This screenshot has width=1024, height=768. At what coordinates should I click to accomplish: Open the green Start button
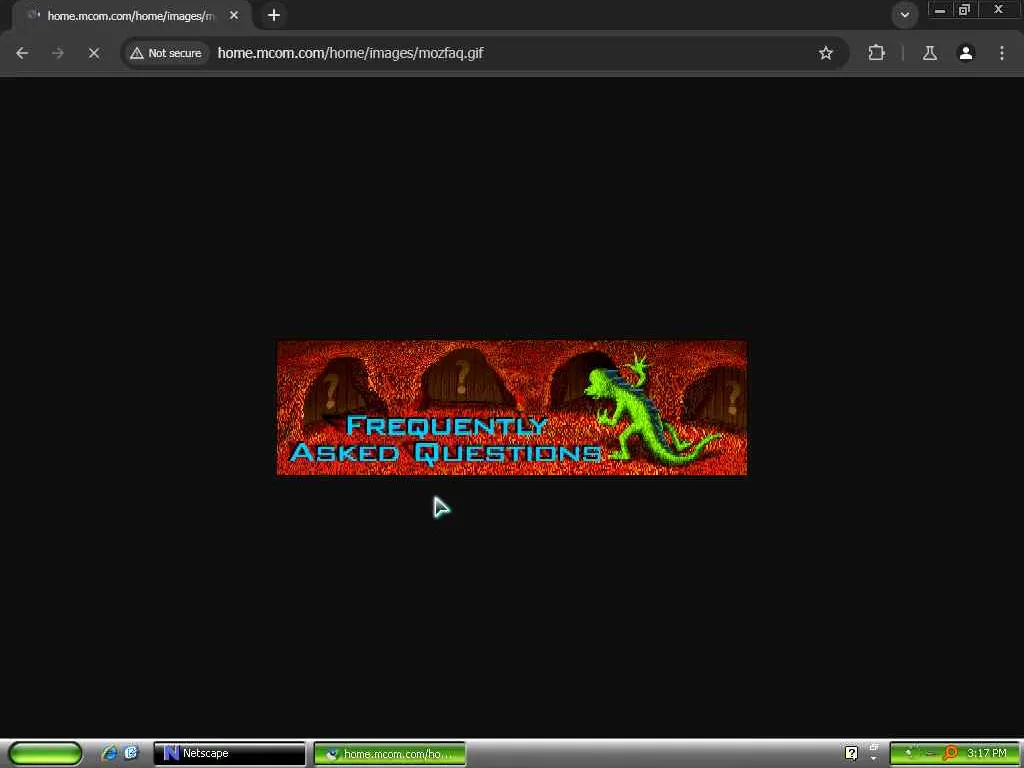(x=45, y=753)
